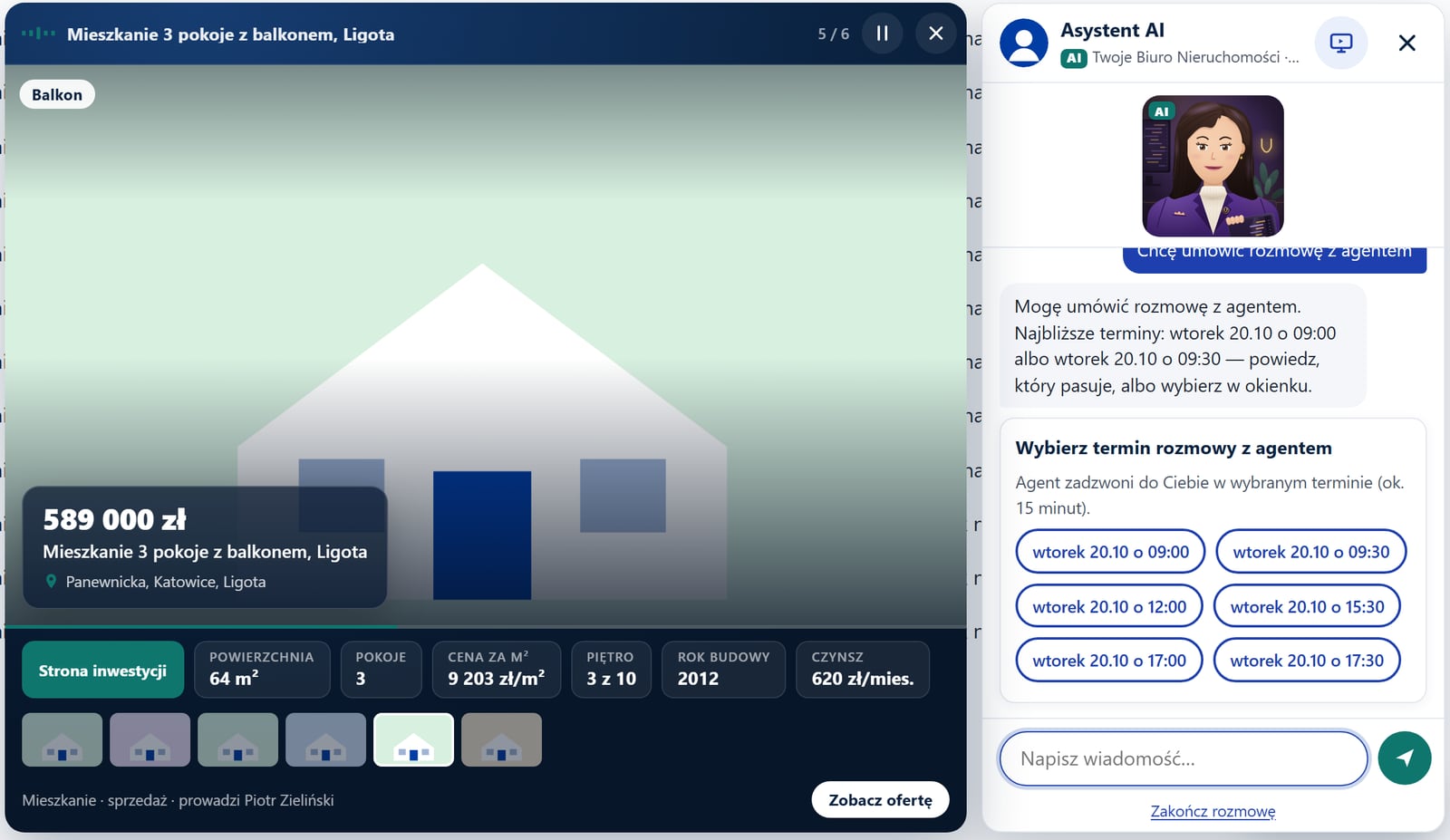
Task: Pause the property slideshow
Action: [882, 34]
